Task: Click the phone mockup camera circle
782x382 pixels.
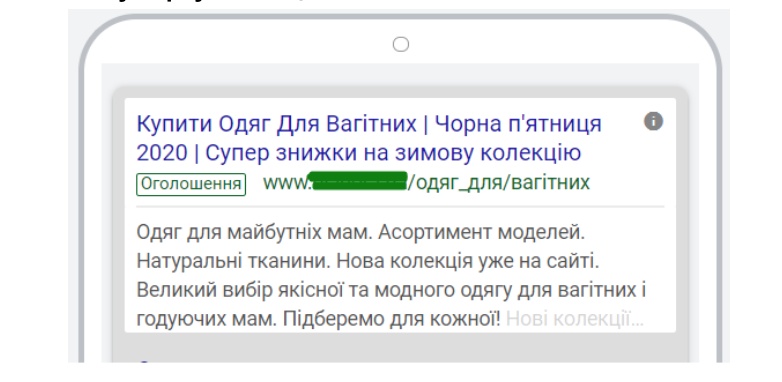Action: (x=400, y=44)
